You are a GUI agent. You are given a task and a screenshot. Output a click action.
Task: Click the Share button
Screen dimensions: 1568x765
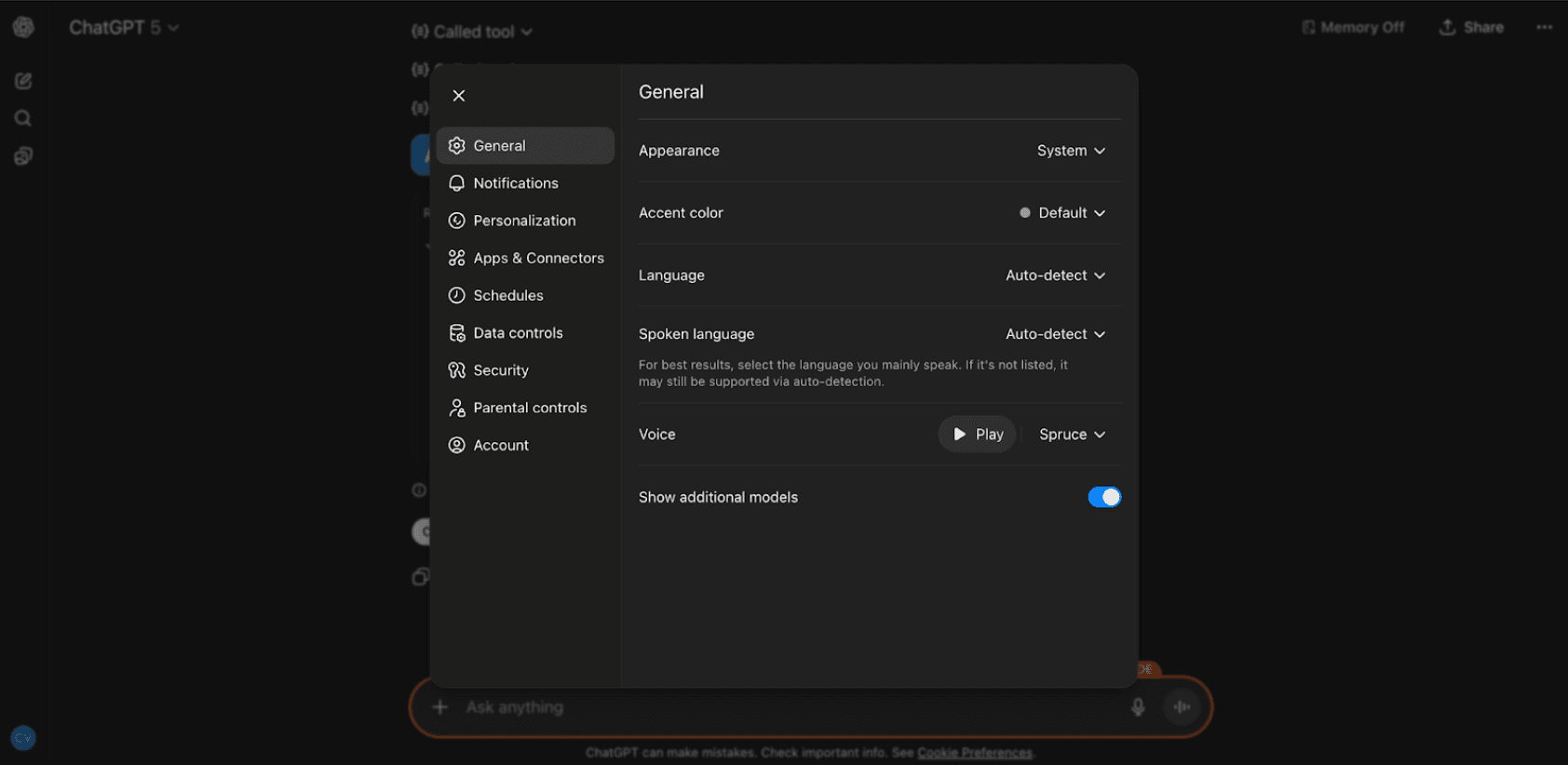(1471, 28)
